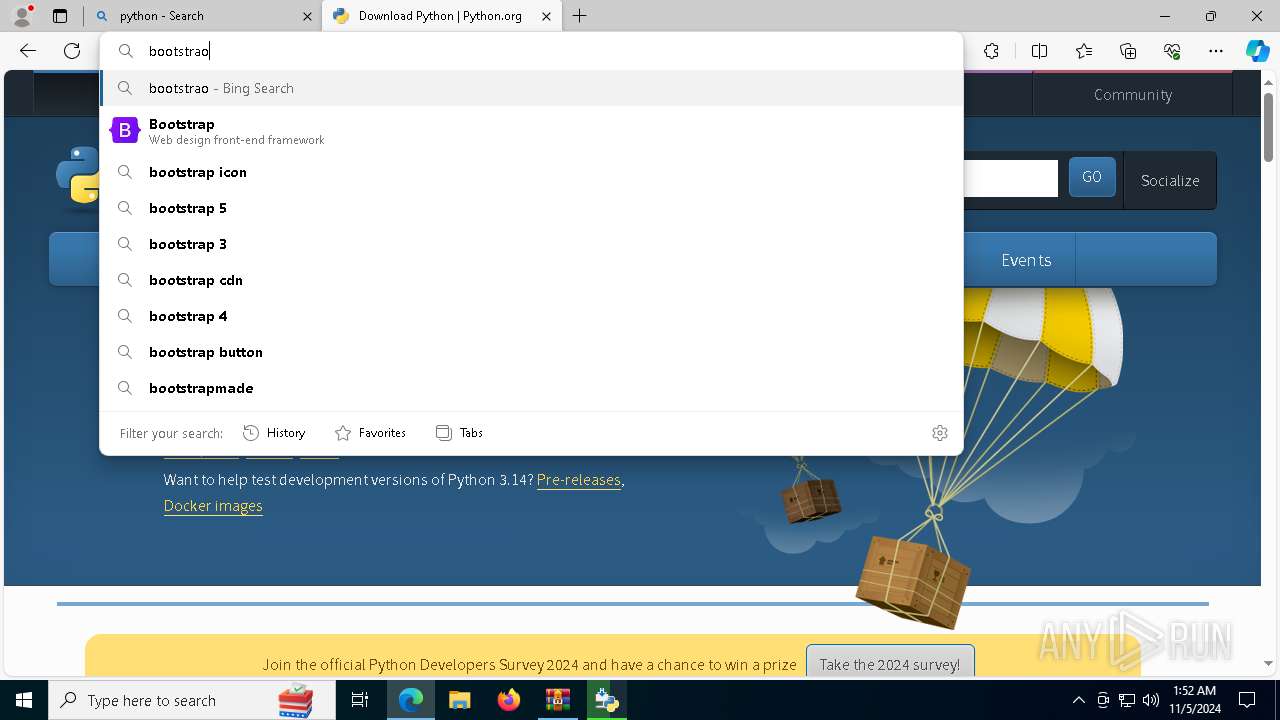Open the Docker images link
1280x720 pixels.
(x=213, y=506)
